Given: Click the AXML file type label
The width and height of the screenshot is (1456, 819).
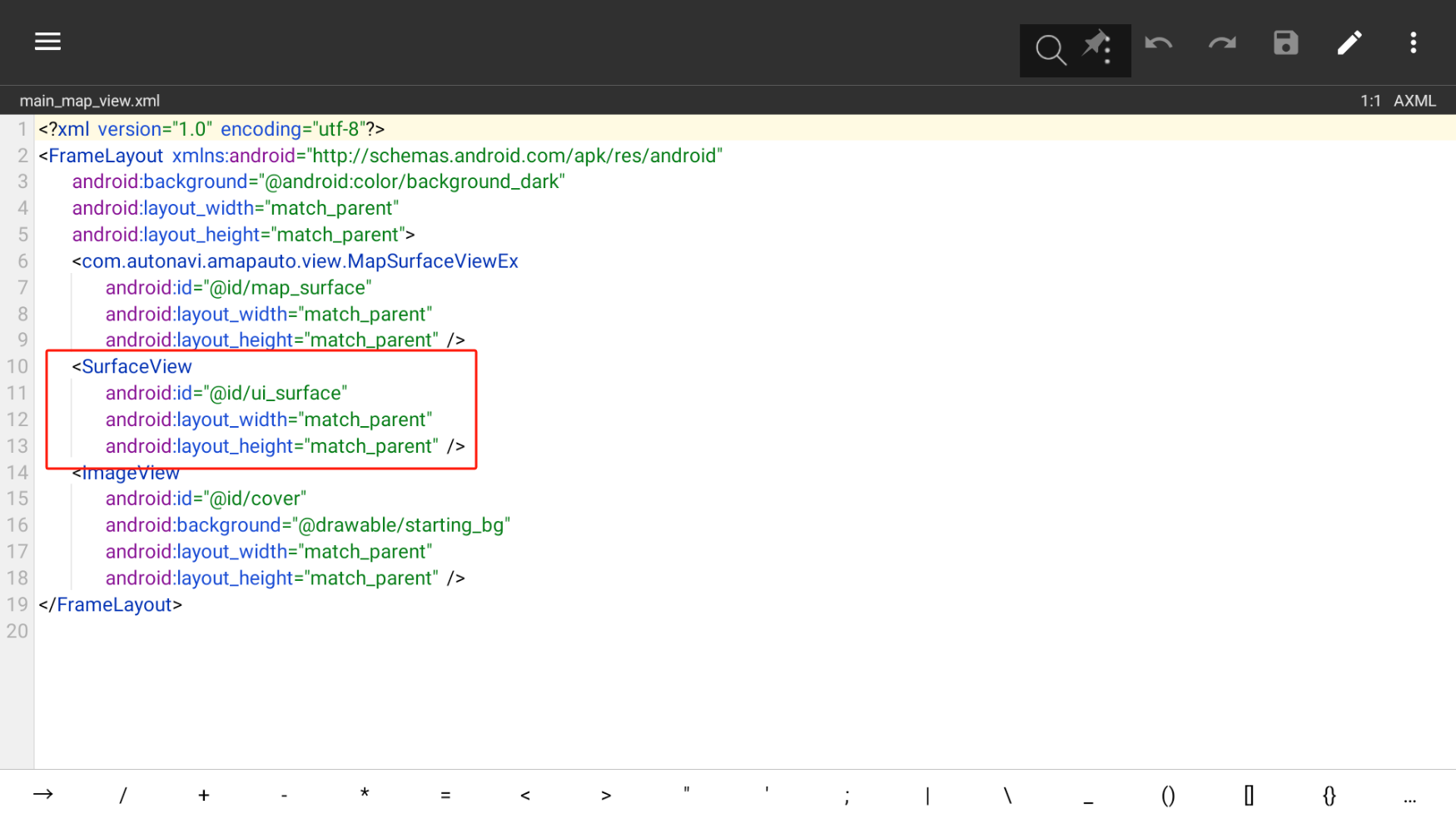Looking at the screenshot, I should (x=1414, y=101).
